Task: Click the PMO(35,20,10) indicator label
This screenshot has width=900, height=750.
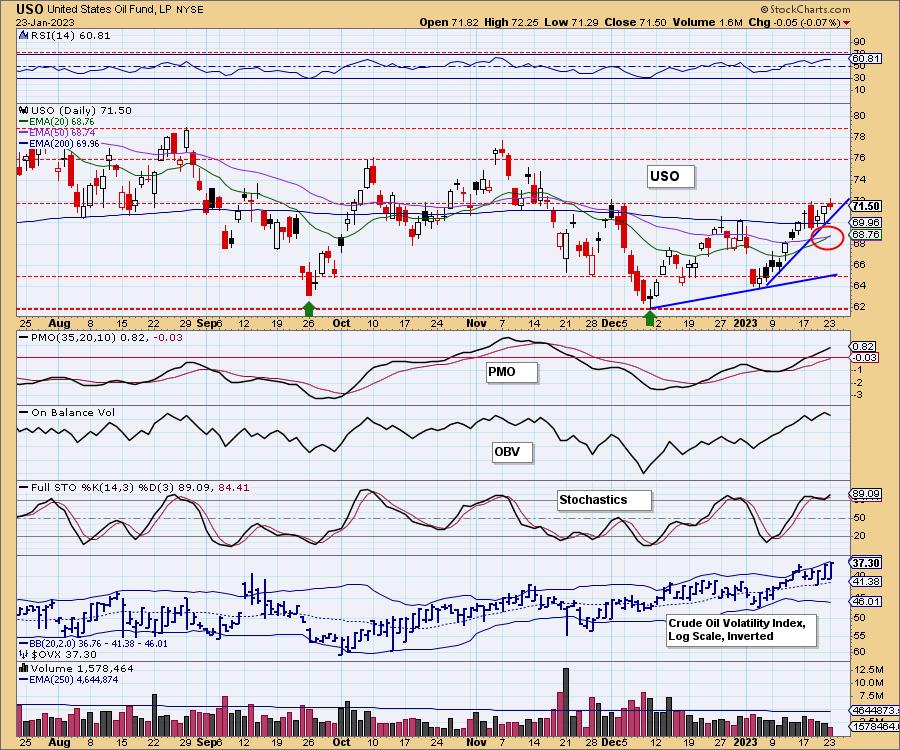Action: pyautogui.click(x=101, y=337)
